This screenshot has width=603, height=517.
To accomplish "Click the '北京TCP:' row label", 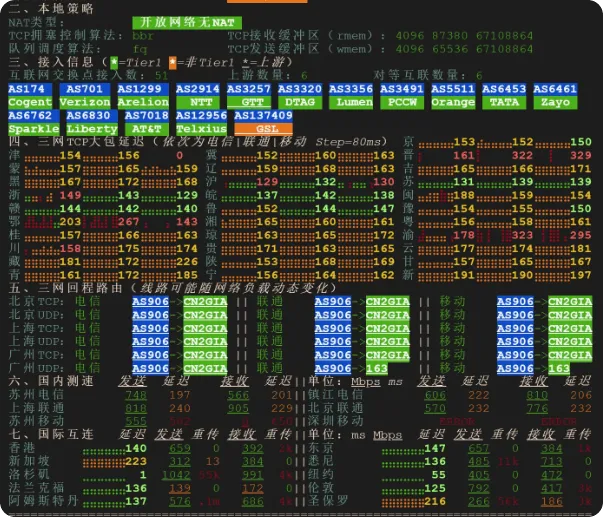I will tap(36, 301).
